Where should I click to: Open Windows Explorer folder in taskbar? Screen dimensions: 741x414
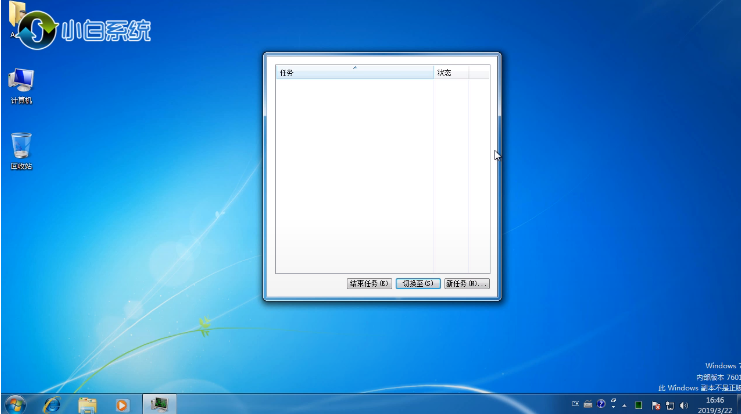click(87, 405)
